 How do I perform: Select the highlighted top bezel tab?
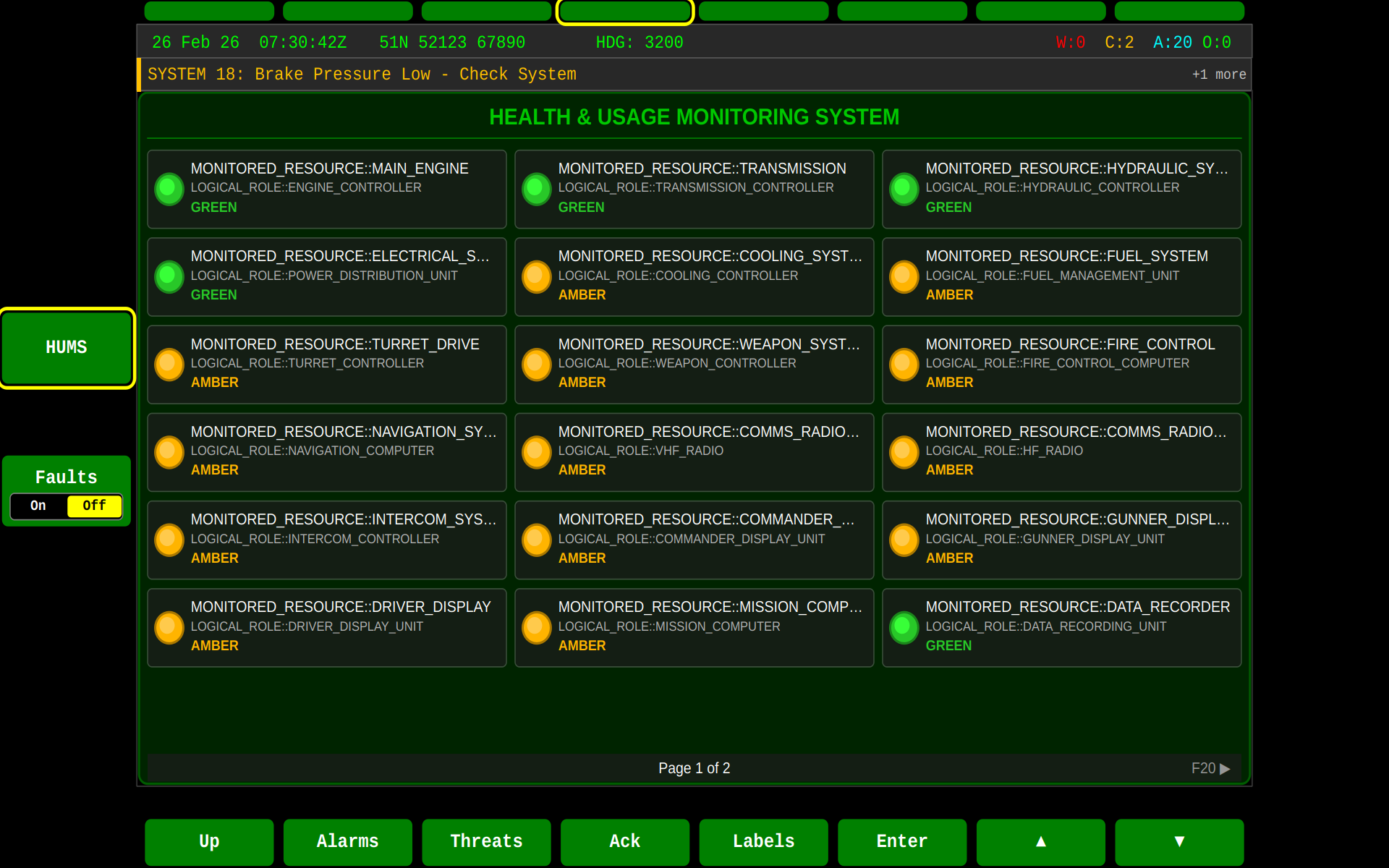tap(624, 11)
